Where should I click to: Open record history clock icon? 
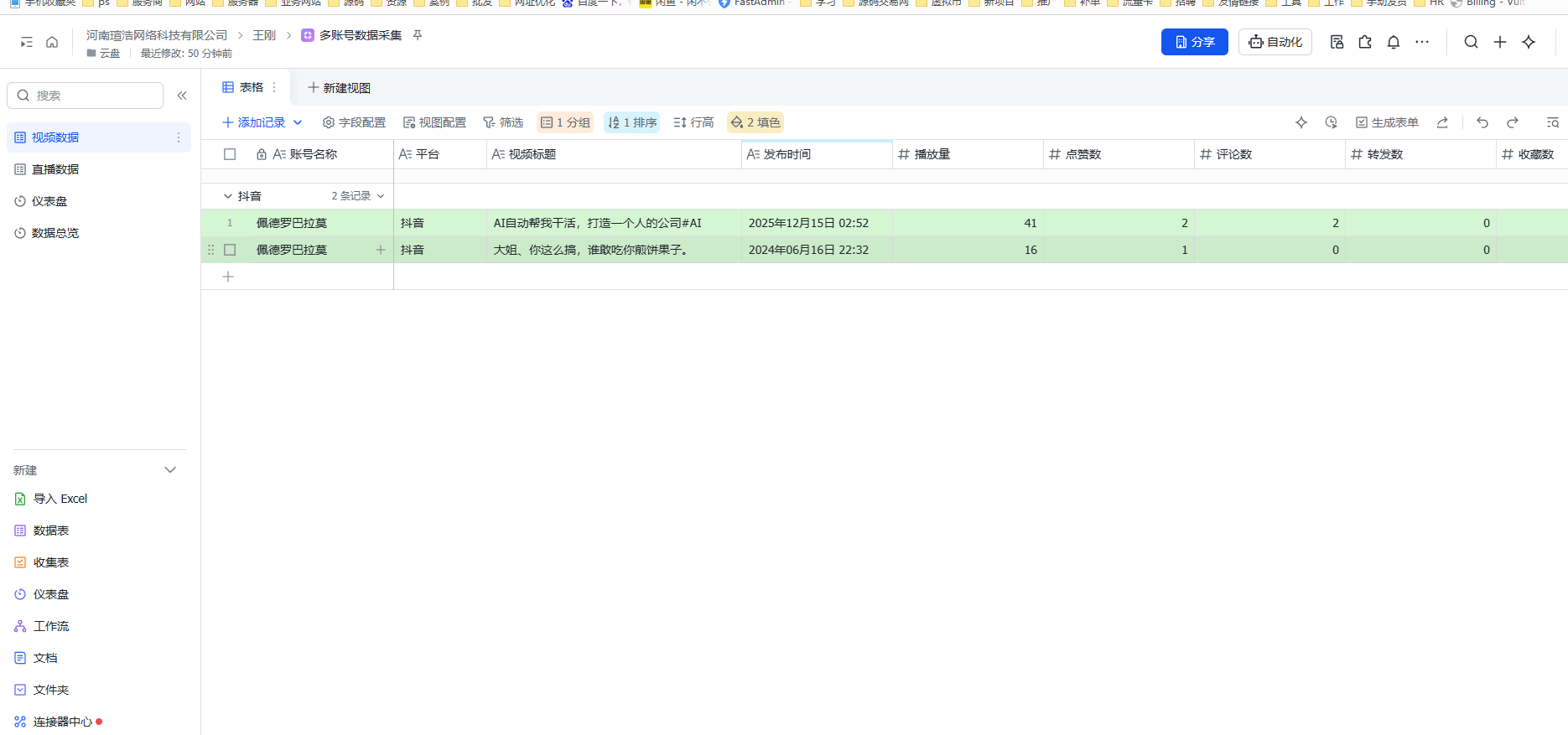tap(1332, 122)
